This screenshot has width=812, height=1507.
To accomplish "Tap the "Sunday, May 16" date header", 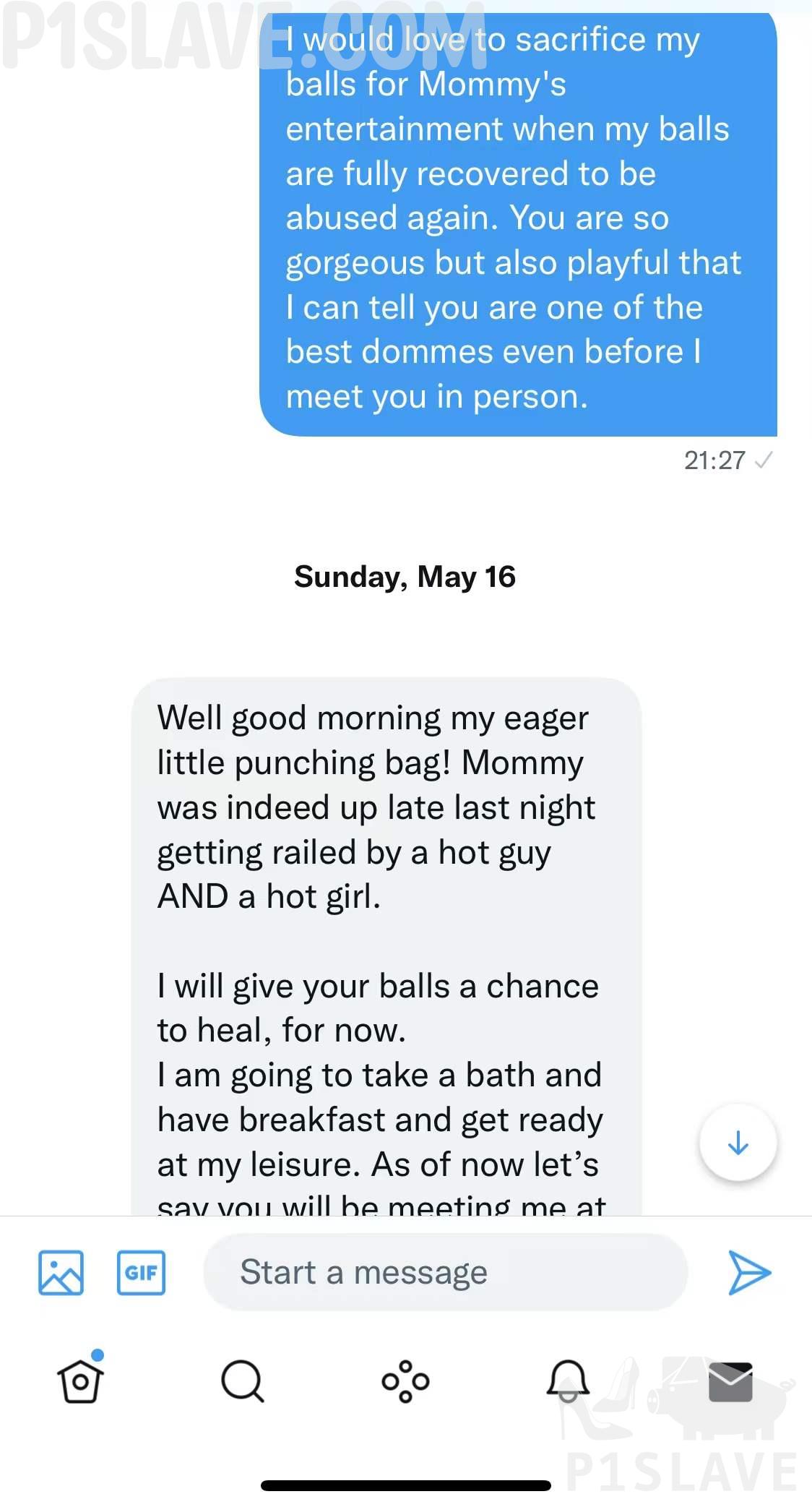I will [x=405, y=577].
